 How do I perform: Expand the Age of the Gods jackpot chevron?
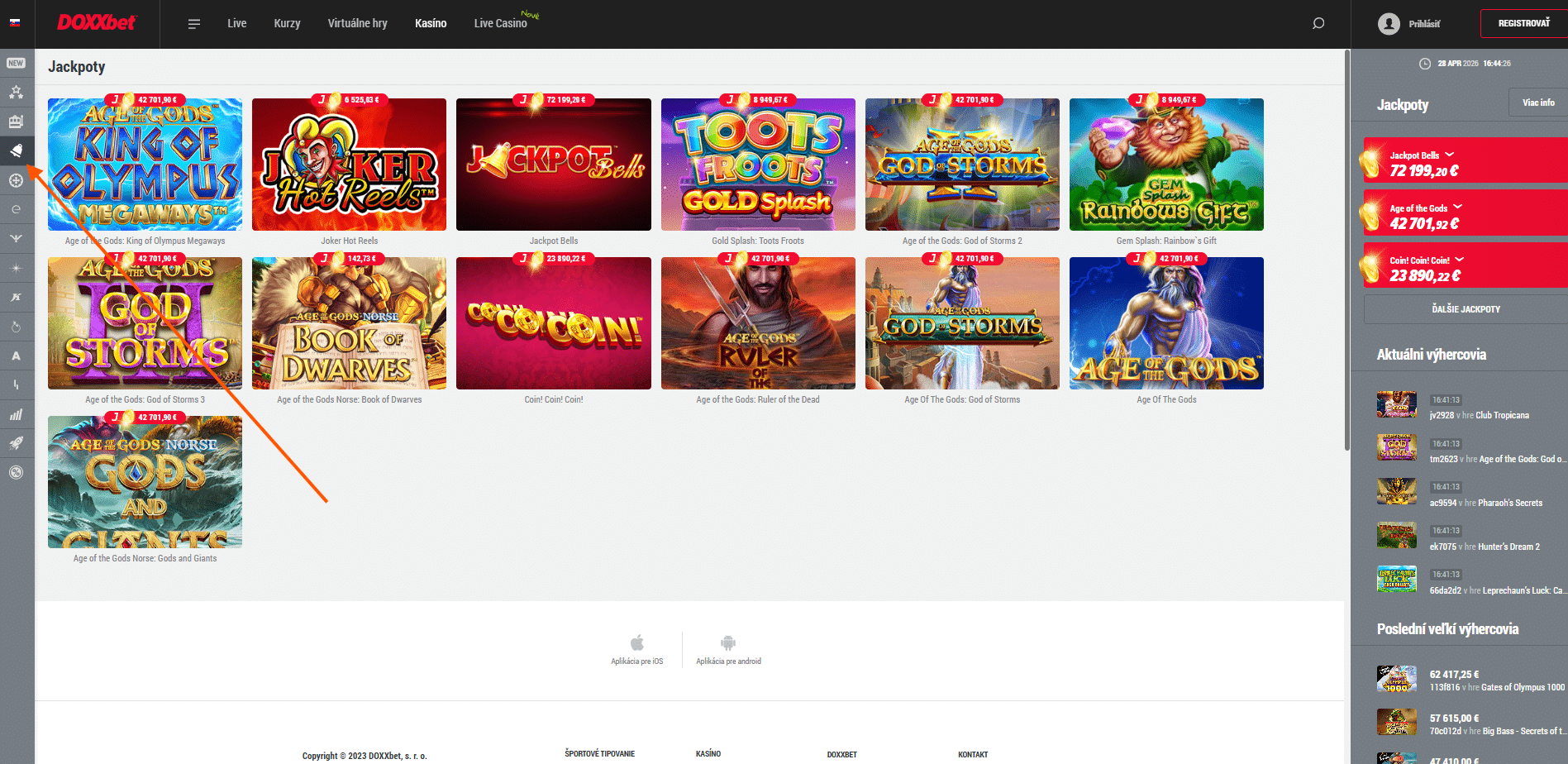(x=1458, y=207)
